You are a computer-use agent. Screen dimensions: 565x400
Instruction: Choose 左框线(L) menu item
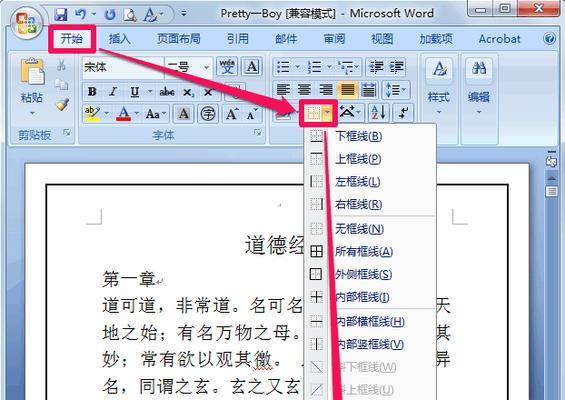(x=370, y=181)
